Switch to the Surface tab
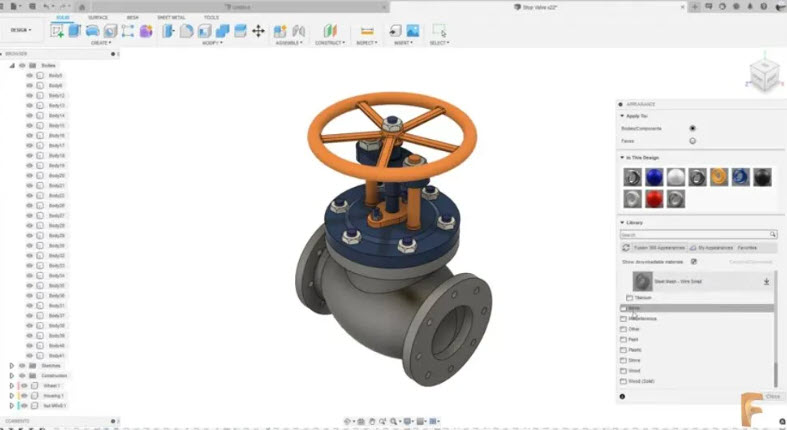 [x=98, y=17]
